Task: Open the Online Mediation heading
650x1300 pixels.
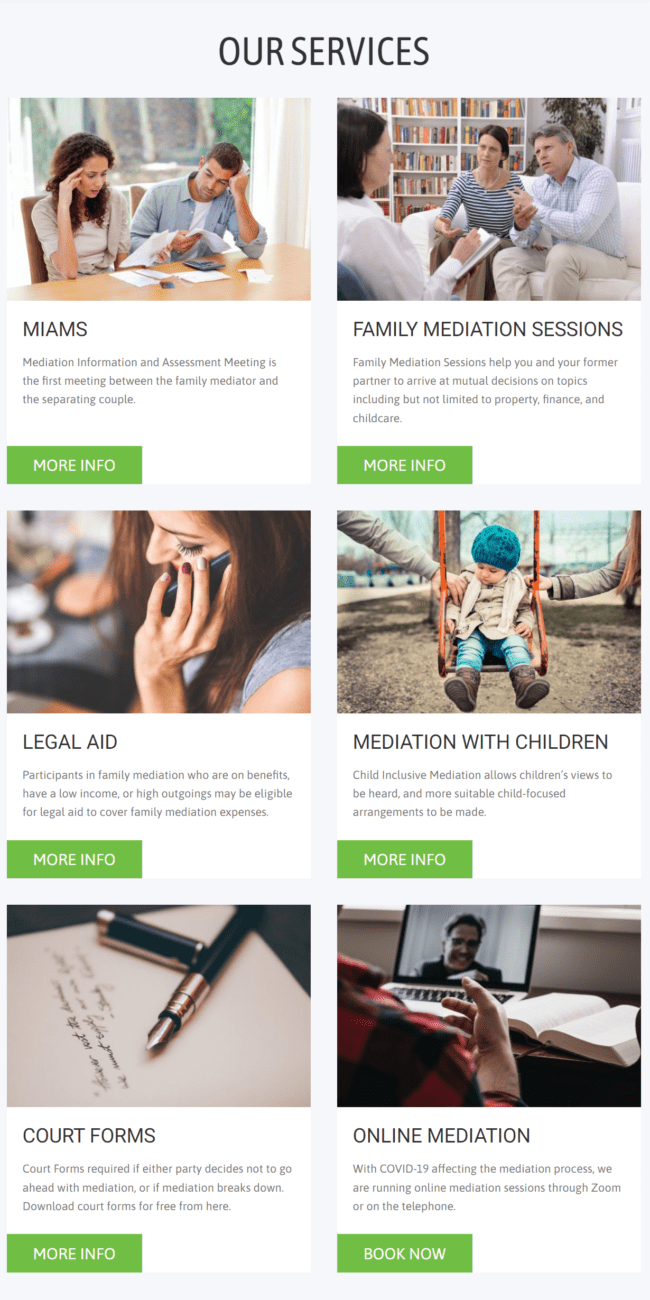Action: pyautogui.click(x=441, y=1136)
